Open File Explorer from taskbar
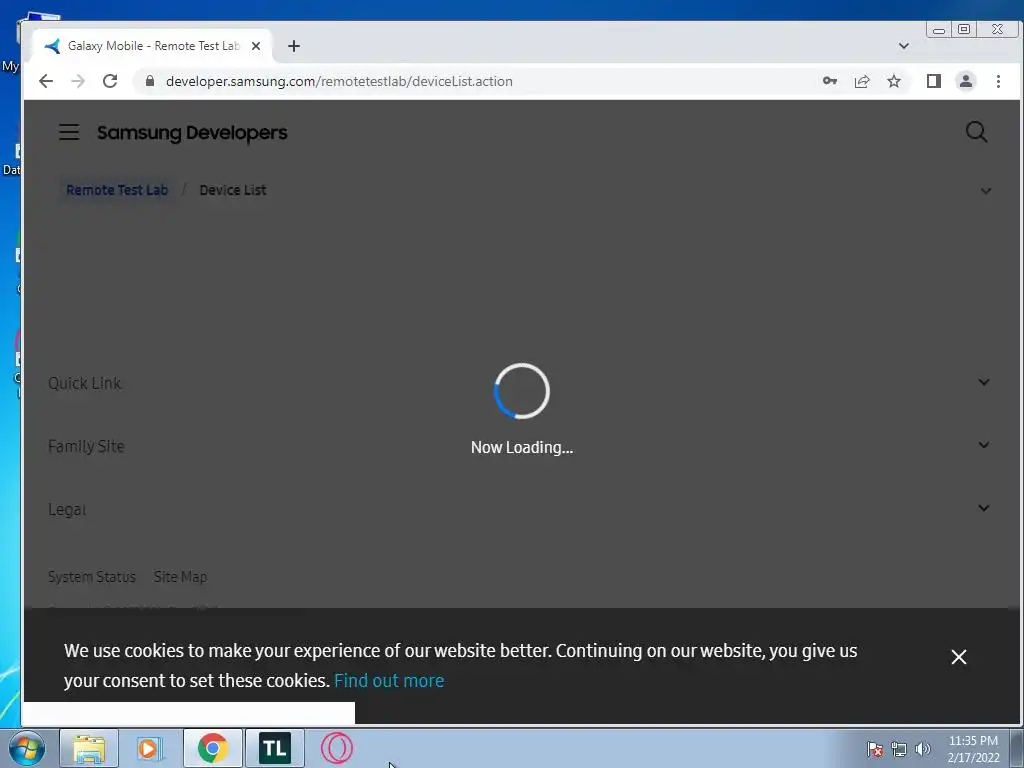1024x768 pixels. click(x=89, y=748)
